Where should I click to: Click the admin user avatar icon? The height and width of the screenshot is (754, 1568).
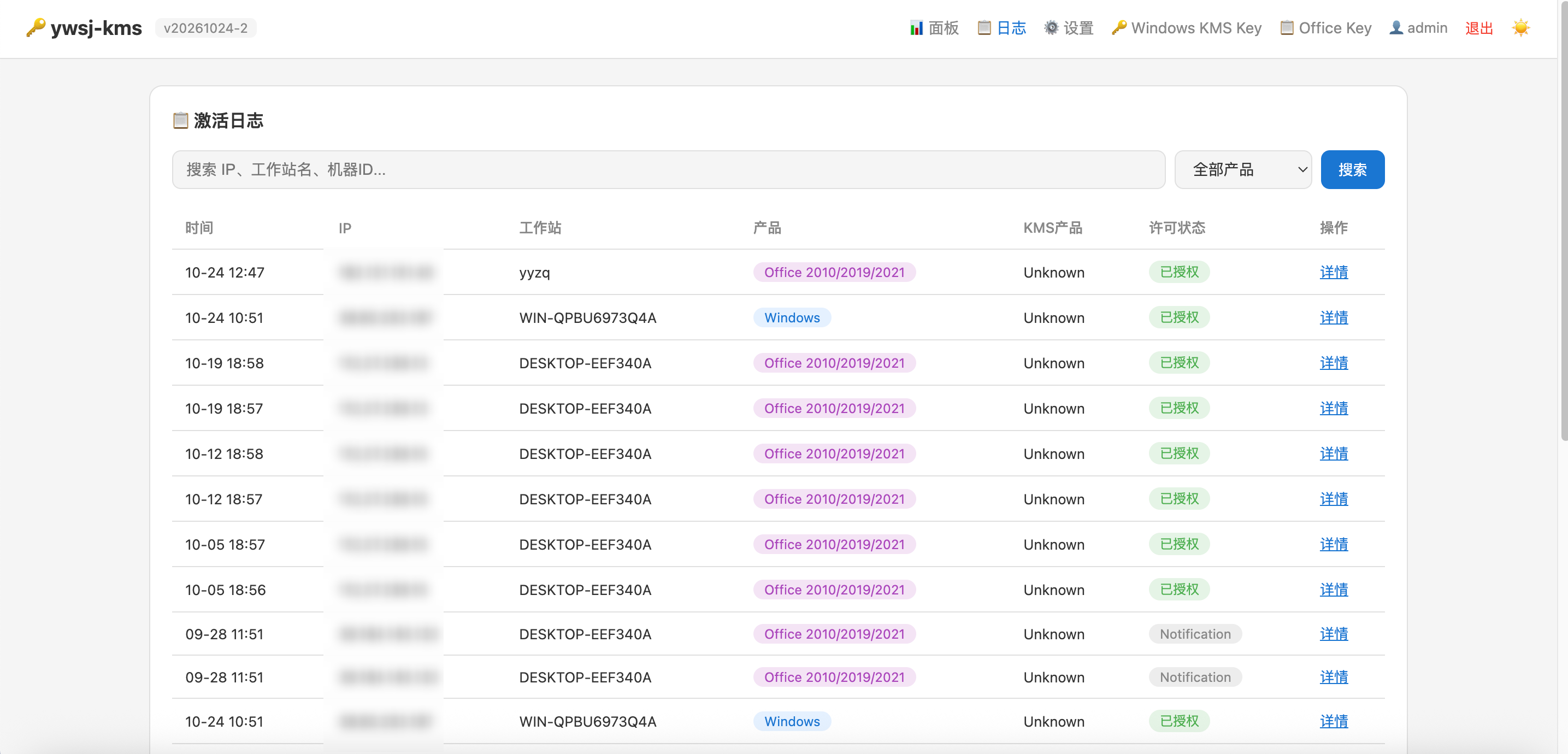[1396, 28]
